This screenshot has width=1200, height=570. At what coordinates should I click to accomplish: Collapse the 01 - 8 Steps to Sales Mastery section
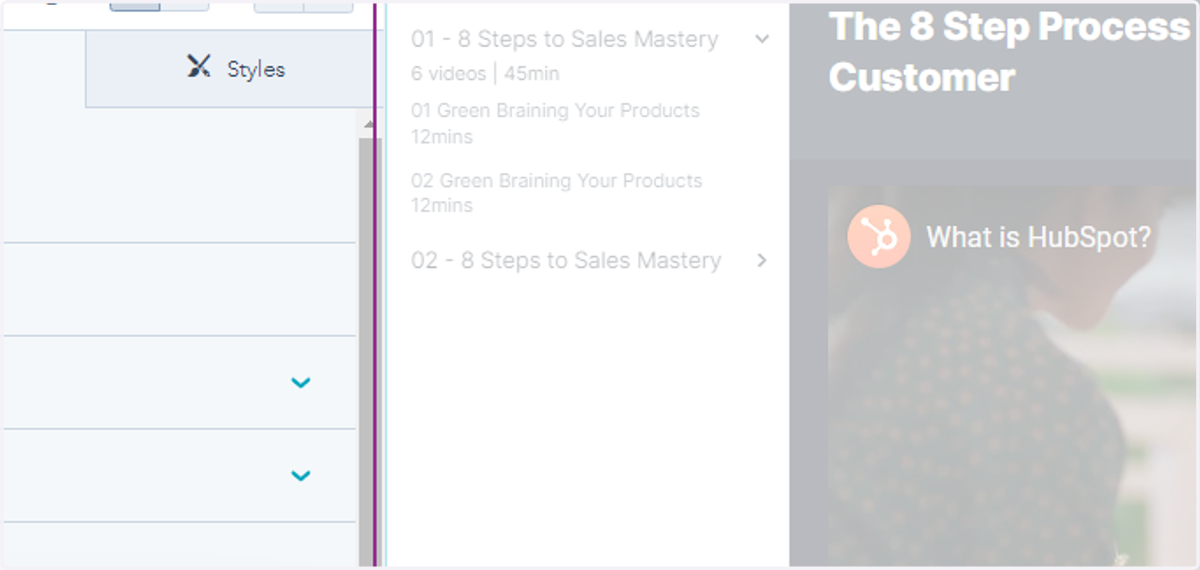[x=762, y=40]
